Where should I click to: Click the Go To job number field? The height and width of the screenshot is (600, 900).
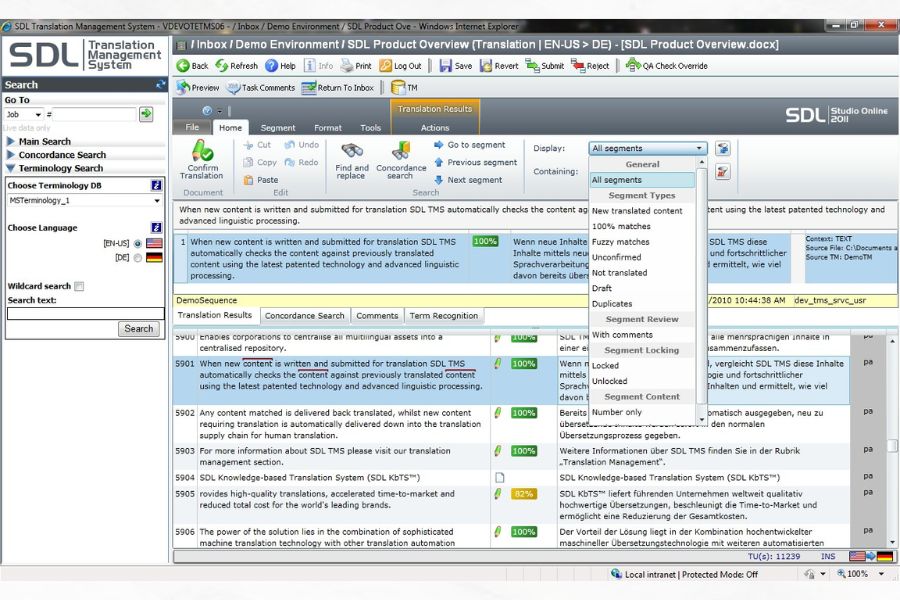click(94, 114)
